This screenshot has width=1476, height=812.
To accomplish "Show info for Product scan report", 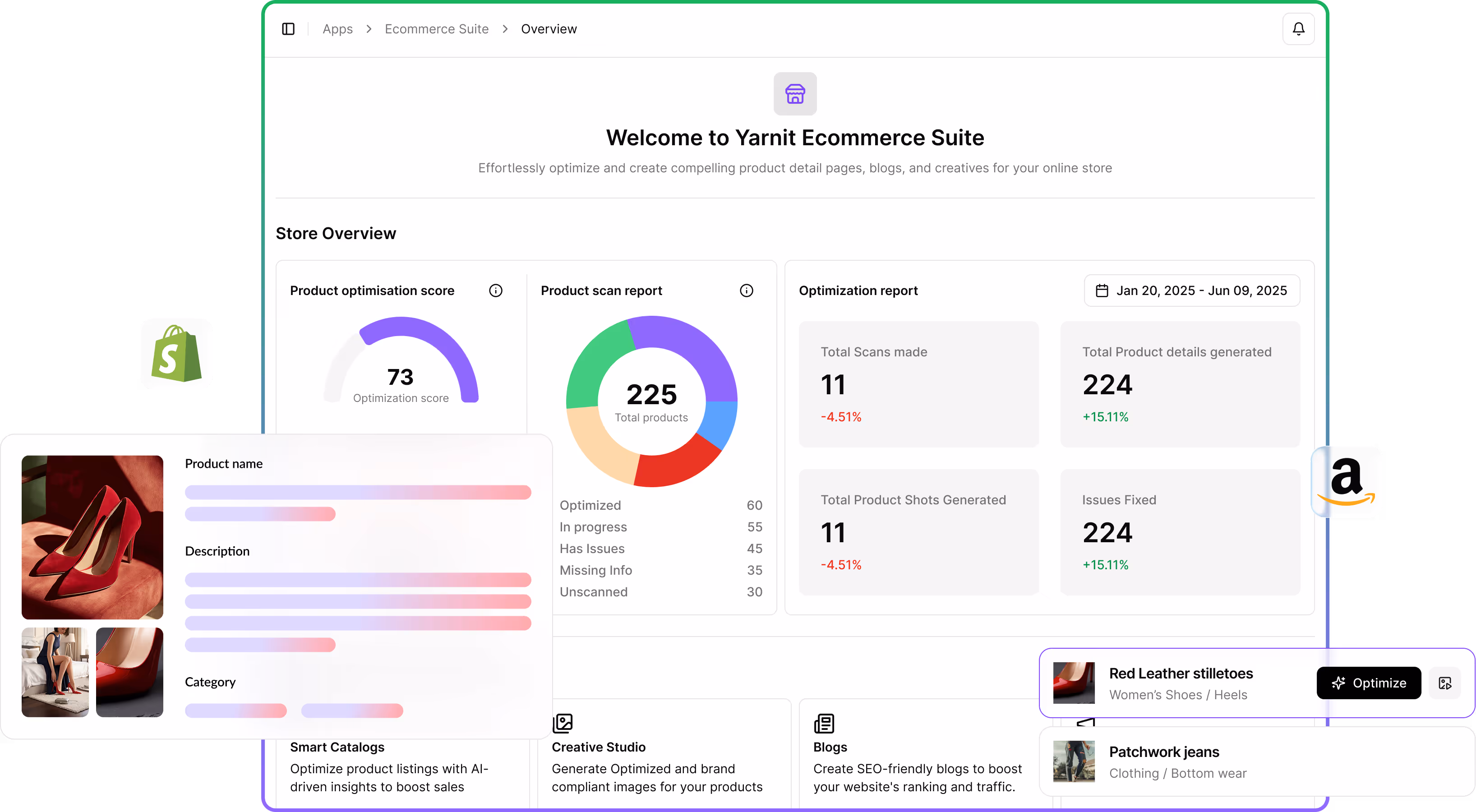I will (x=746, y=291).
